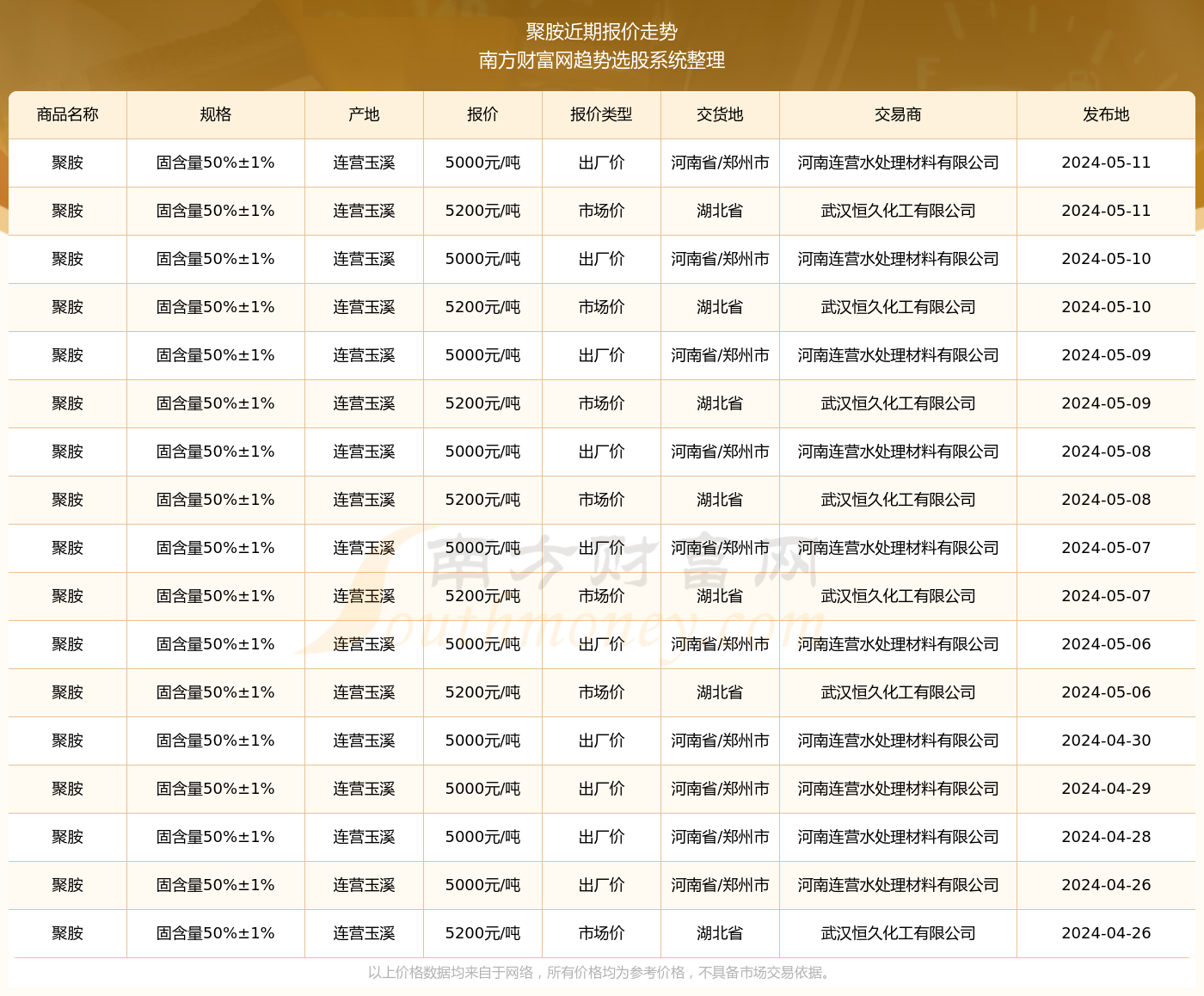Select 5000元/吨 price in 2024-05-11 row
Viewport: 1204px width, 996px height.
[482, 163]
